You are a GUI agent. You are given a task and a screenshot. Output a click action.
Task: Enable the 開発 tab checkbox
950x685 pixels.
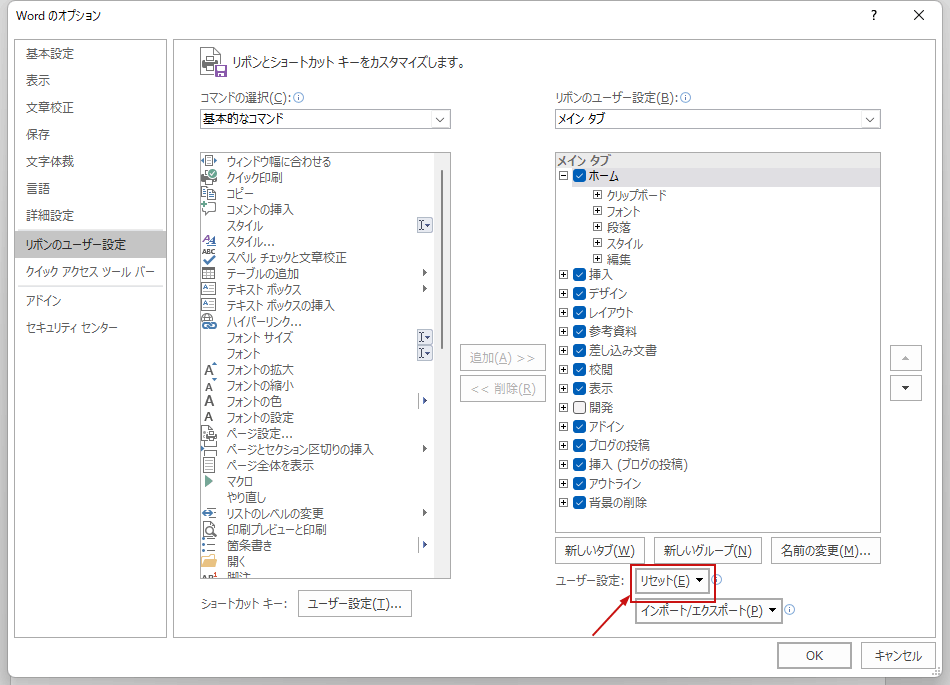click(579, 407)
